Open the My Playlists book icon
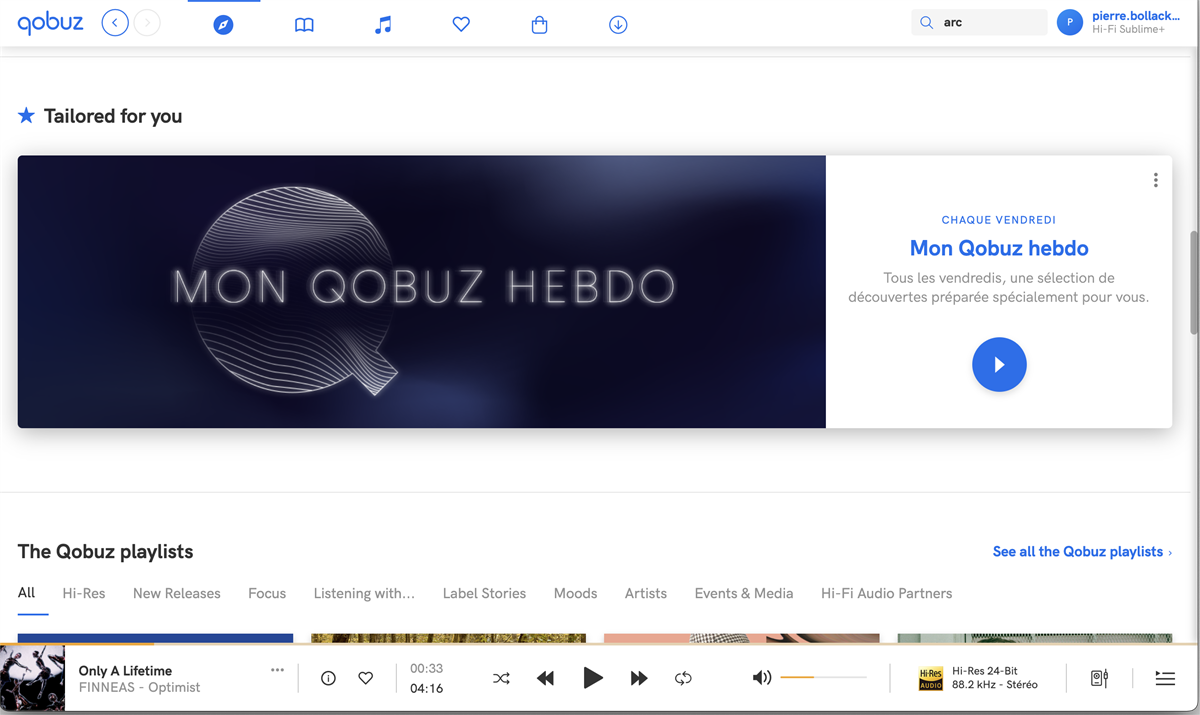 [304, 25]
